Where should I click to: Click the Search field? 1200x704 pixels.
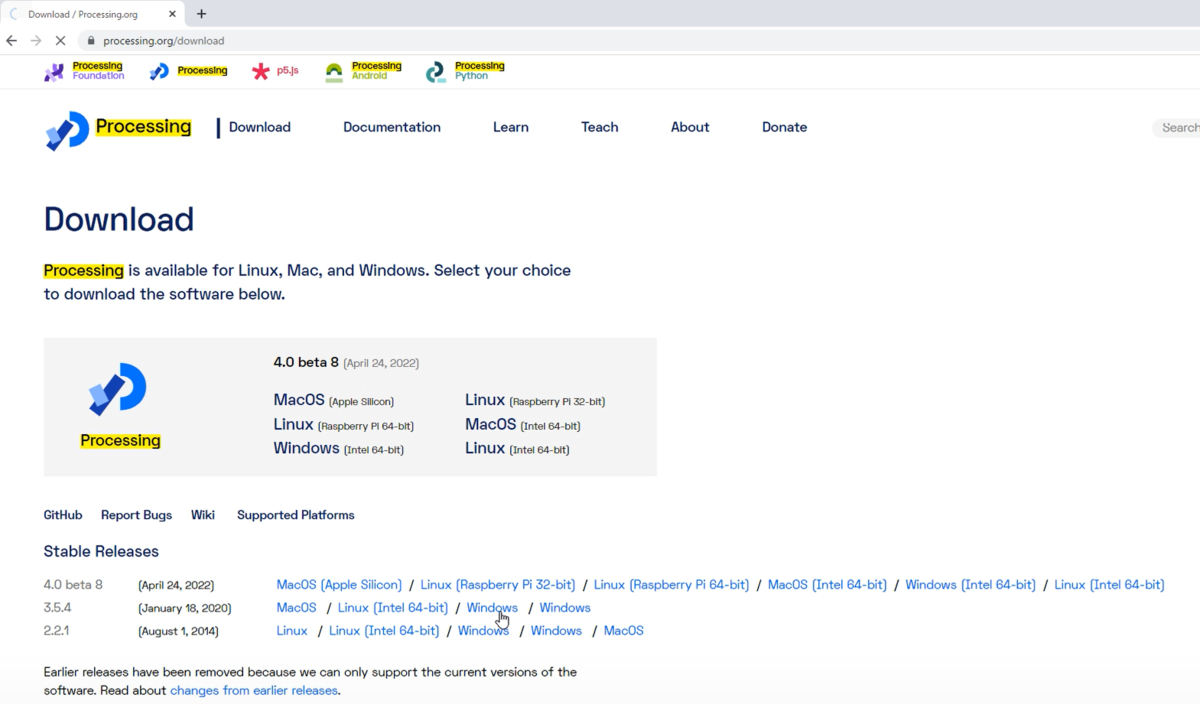(1177, 128)
